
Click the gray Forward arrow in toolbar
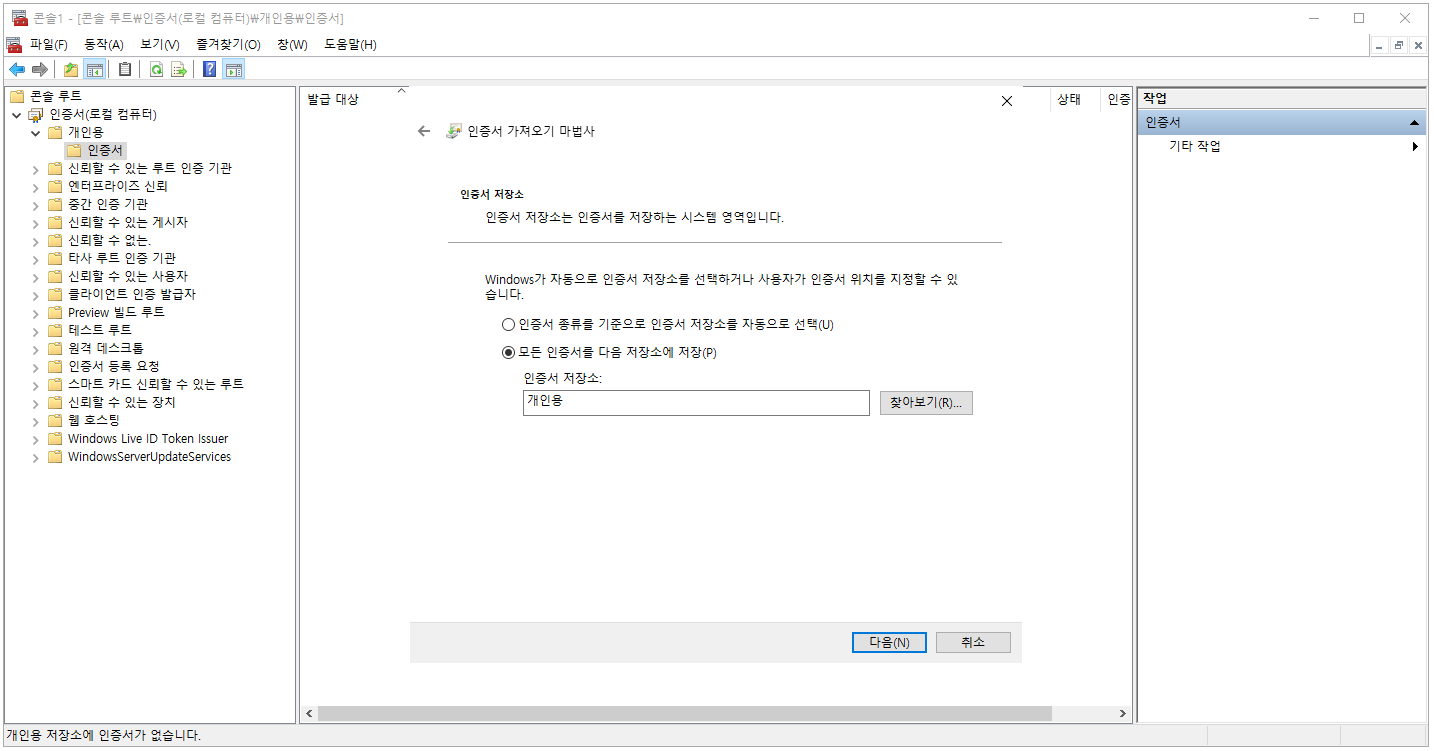(40, 69)
